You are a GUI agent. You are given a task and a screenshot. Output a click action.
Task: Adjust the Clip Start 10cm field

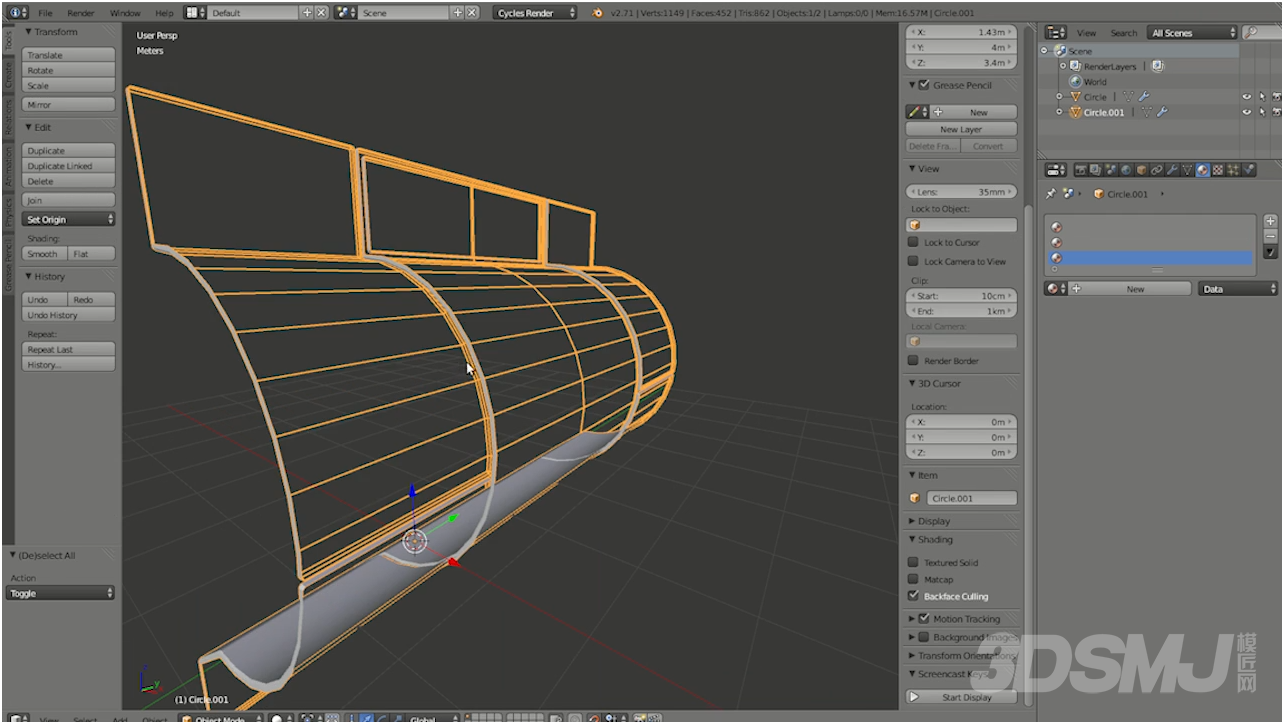(961, 296)
